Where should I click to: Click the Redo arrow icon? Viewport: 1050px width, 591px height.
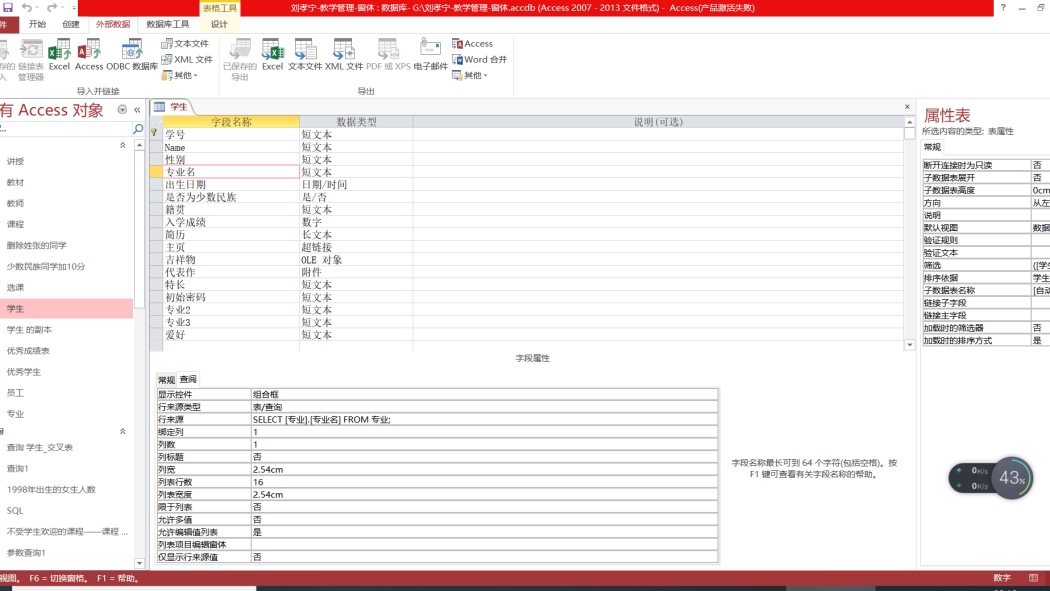pos(52,7)
